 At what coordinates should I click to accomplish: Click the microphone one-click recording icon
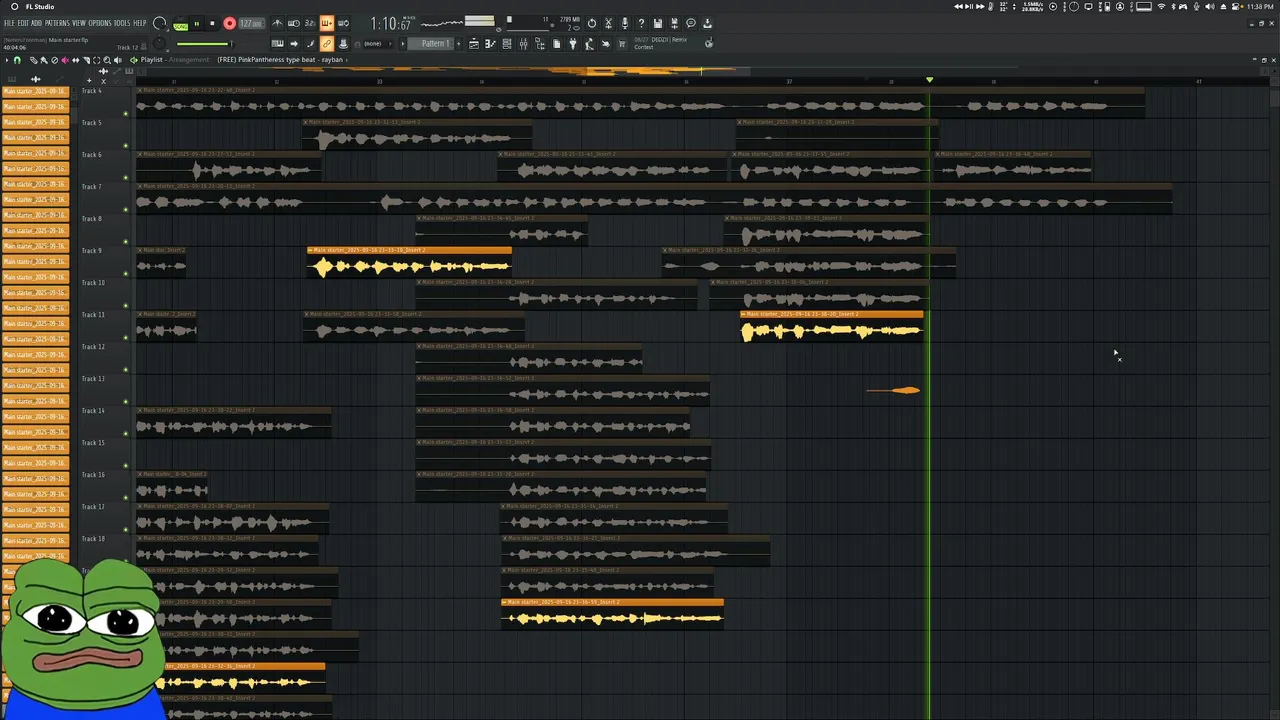[x=624, y=23]
